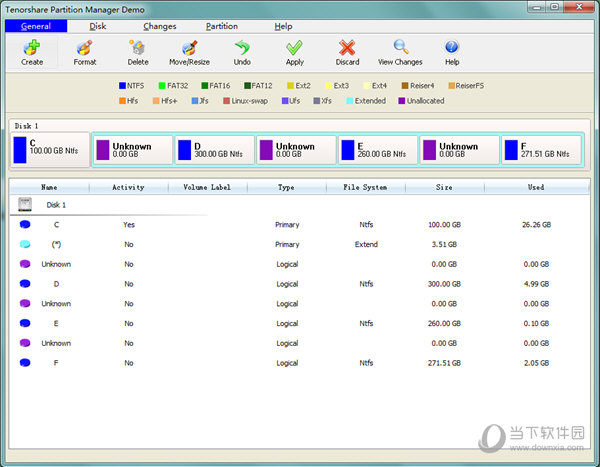Click the NTFS blue legend swatch

123,86
